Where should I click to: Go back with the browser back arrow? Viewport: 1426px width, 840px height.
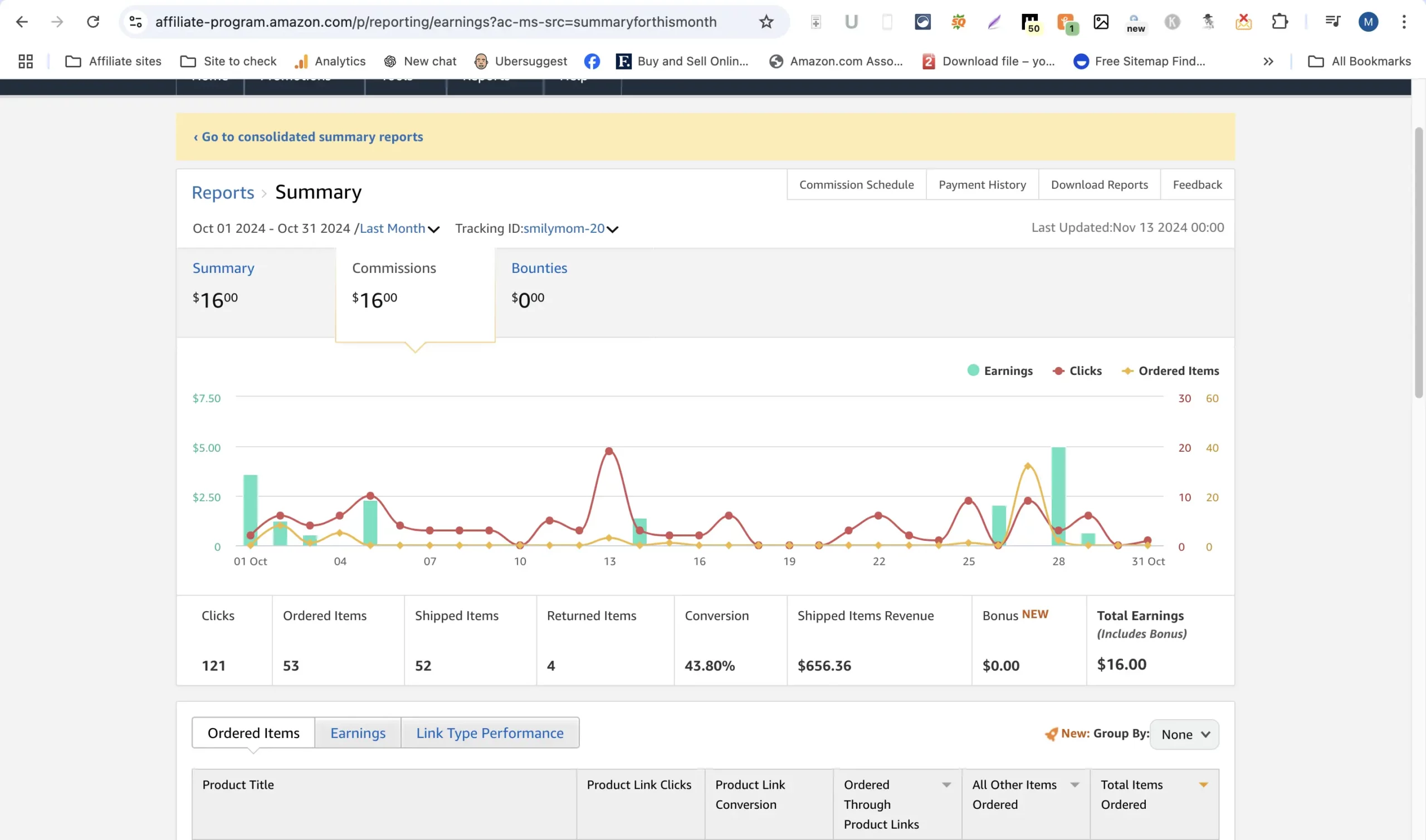[x=22, y=22]
